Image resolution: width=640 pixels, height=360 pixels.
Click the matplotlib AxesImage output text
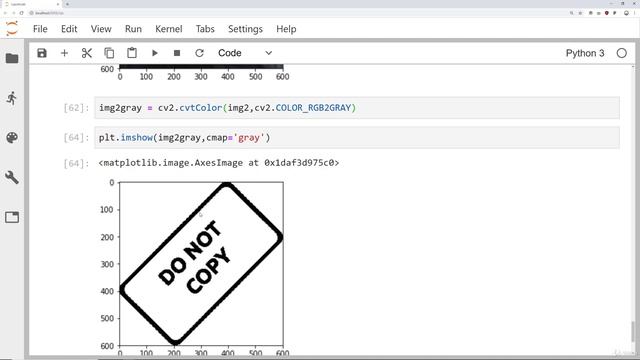pyautogui.click(x=218, y=163)
